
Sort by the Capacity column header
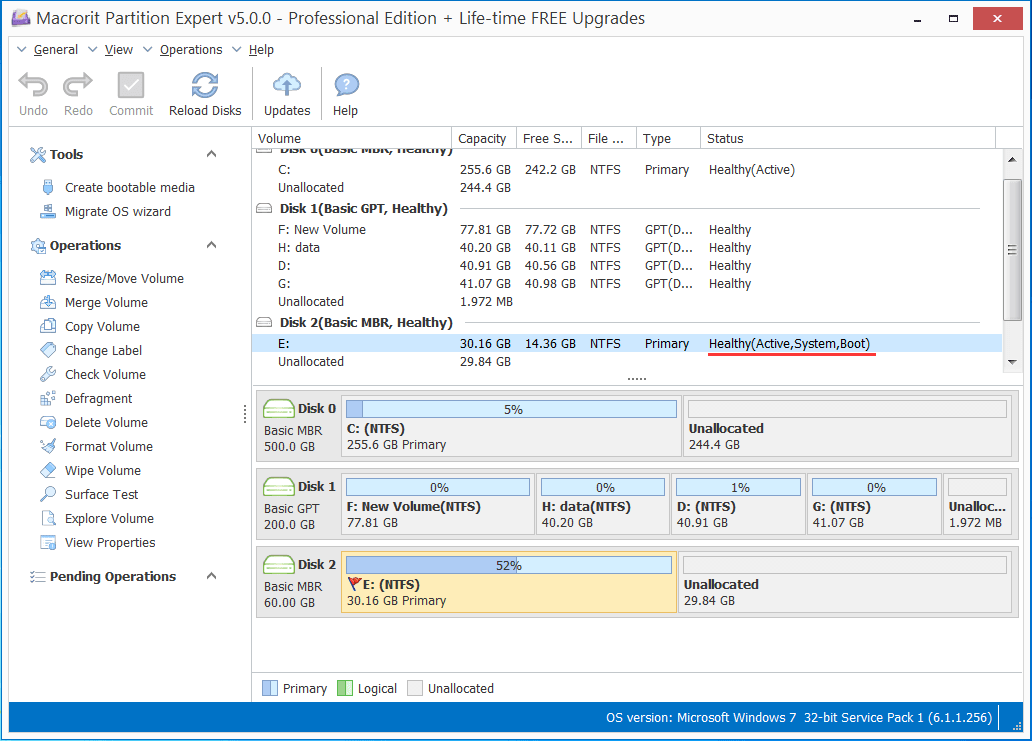pyautogui.click(x=484, y=138)
